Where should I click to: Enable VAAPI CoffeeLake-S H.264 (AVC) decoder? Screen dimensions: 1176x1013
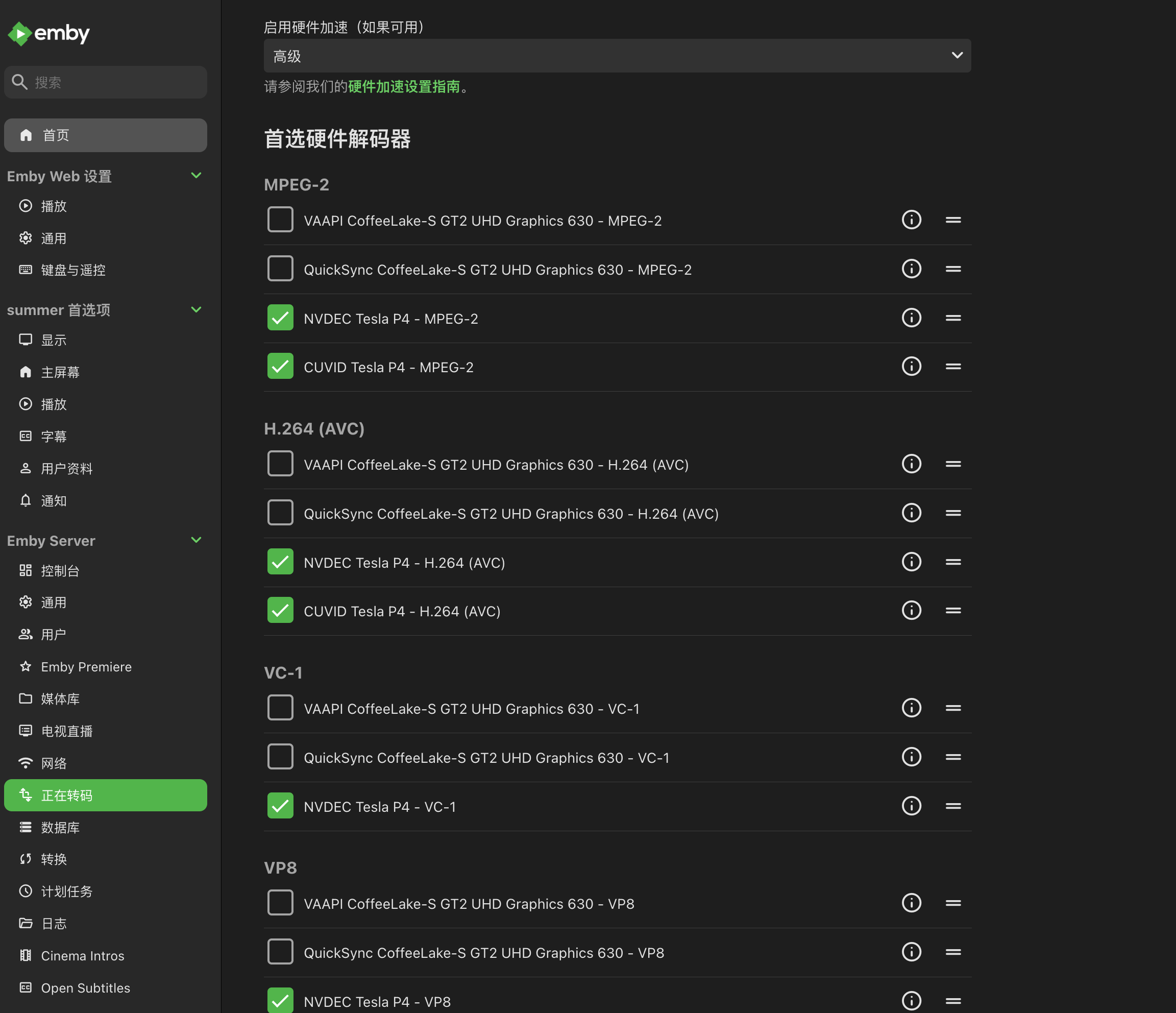[x=280, y=464]
